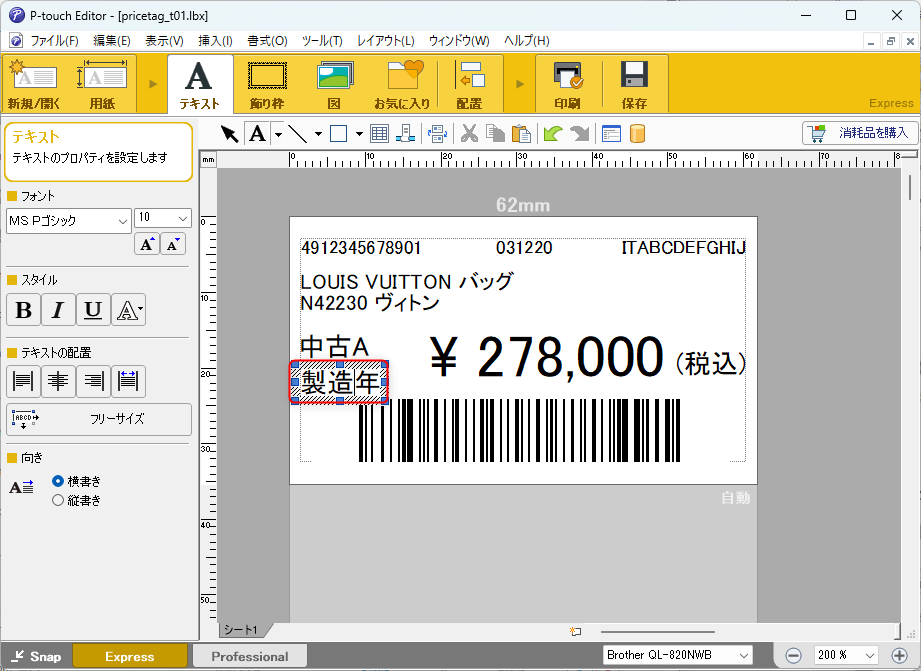Increase font size with larger A button

147,244
